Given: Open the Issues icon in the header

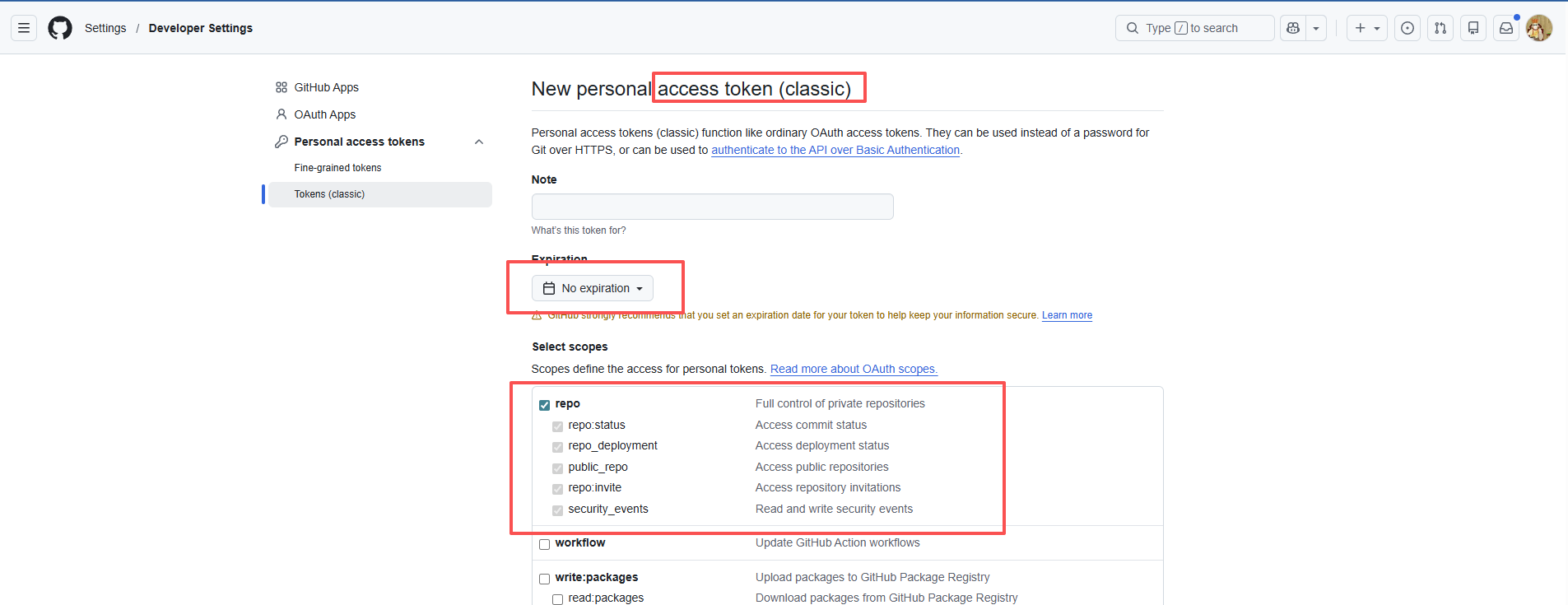Looking at the screenshot, I should 1407,28.
